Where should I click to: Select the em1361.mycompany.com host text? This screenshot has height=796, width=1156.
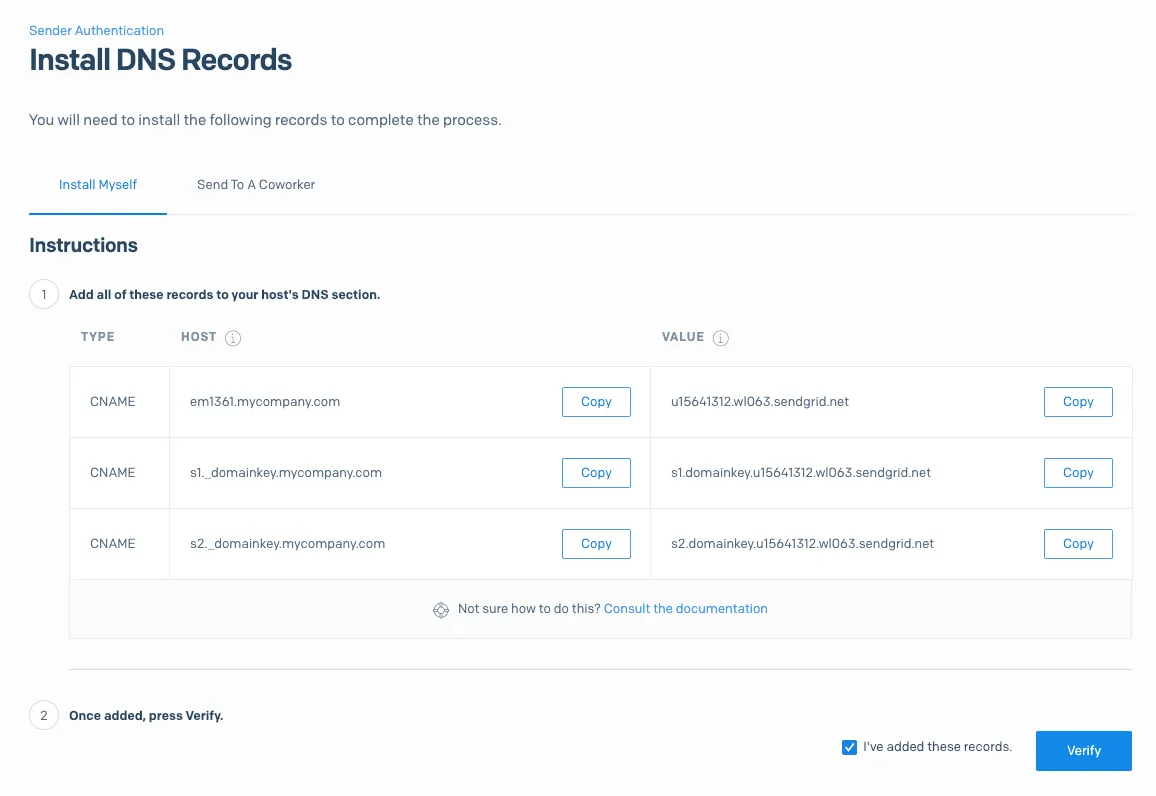pos(265,402)
